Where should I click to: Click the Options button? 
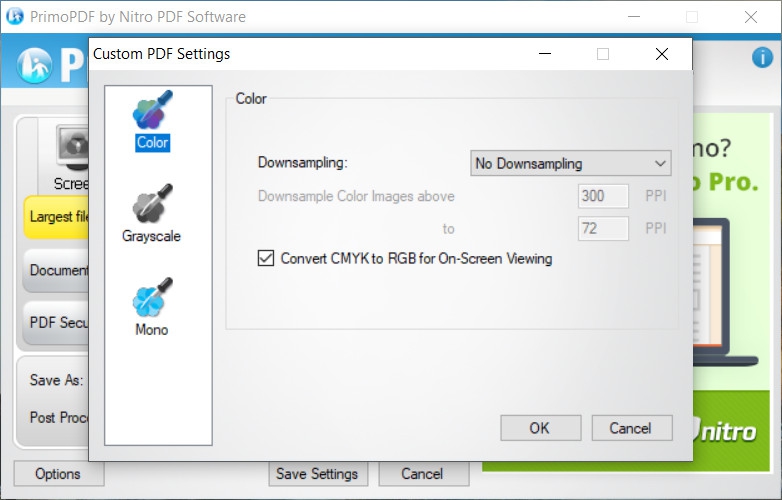coord(57,474)
